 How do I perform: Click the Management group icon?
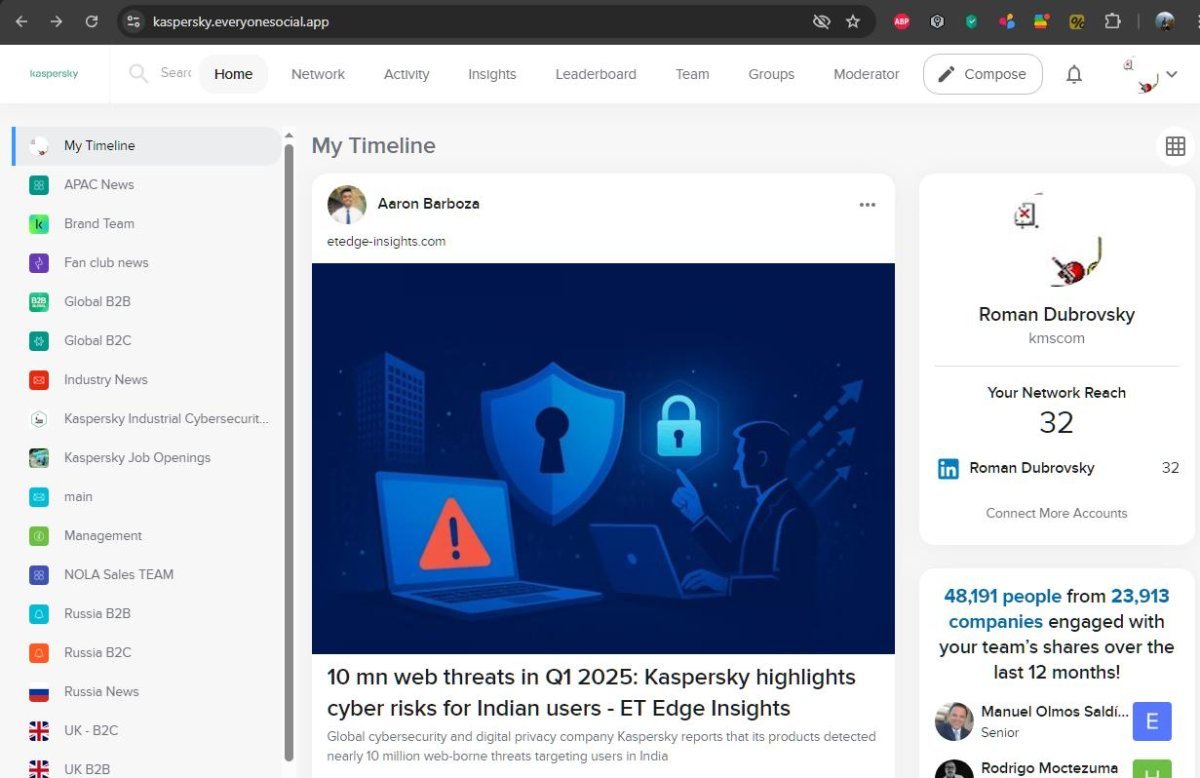[39, 536]
